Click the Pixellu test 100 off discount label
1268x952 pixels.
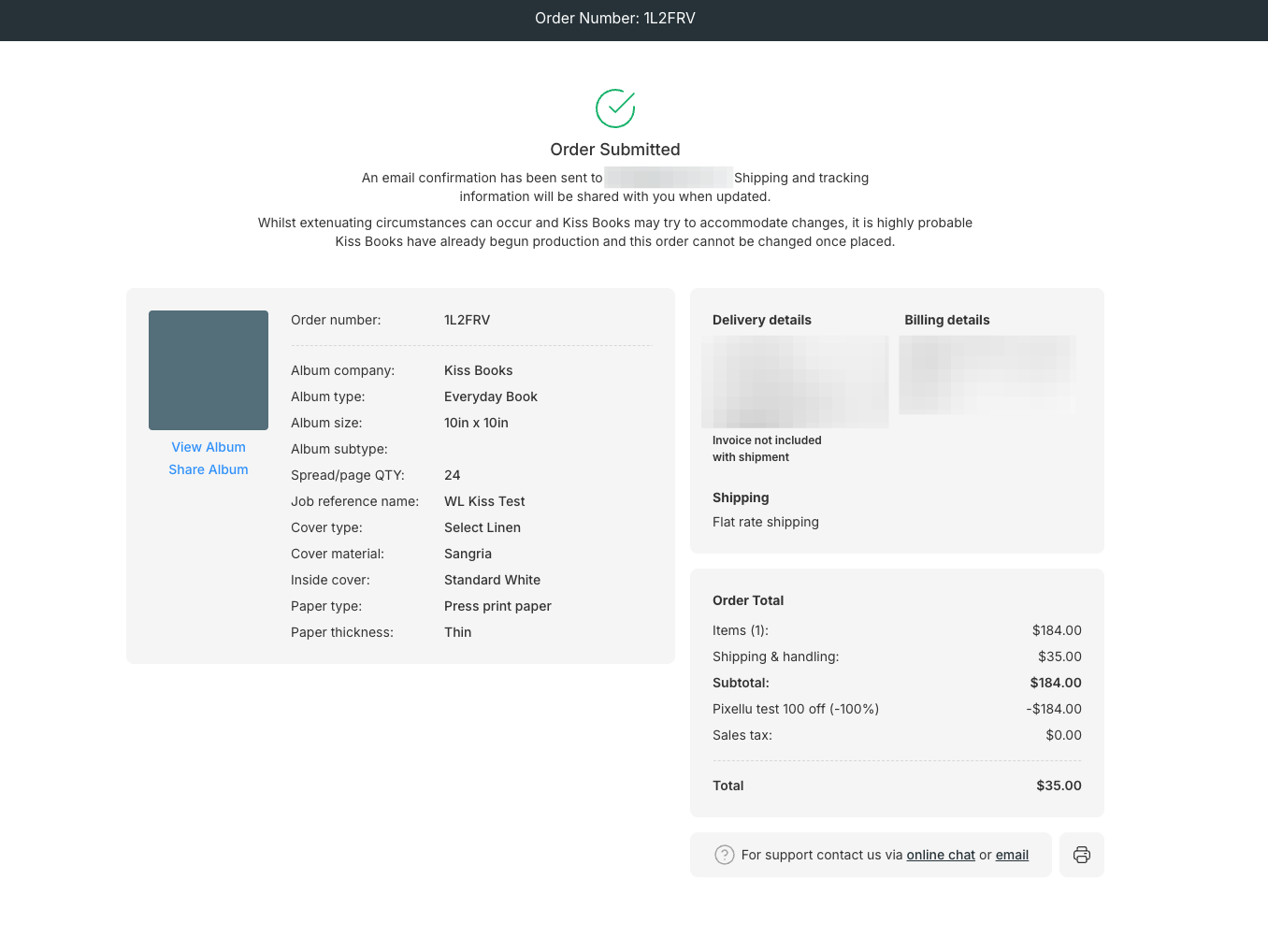coord(796,709)
